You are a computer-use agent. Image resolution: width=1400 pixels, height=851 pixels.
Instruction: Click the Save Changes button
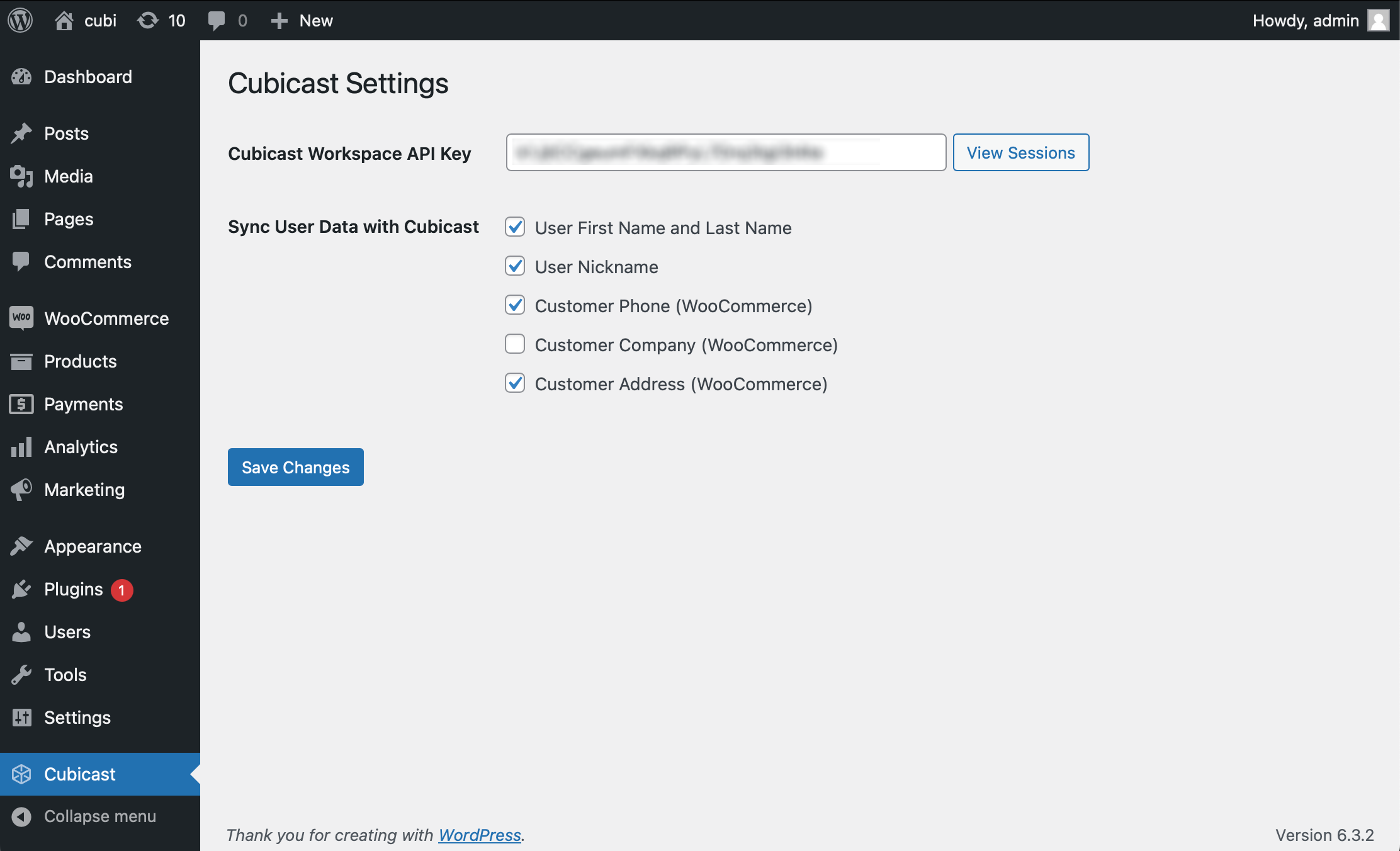[296, 467]
